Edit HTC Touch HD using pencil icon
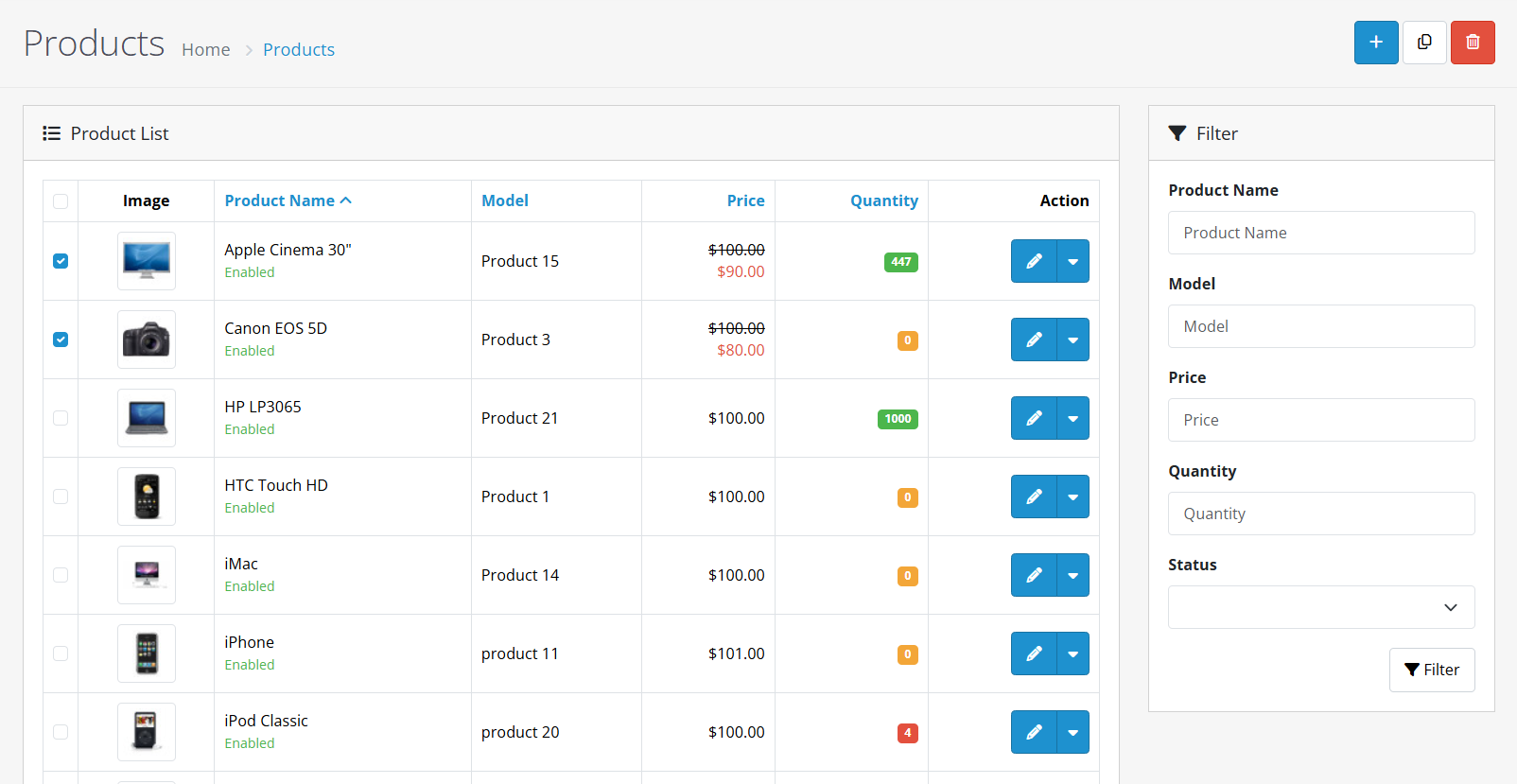This screenshot has height=784, width=1517. click(x=1034, y=497)
